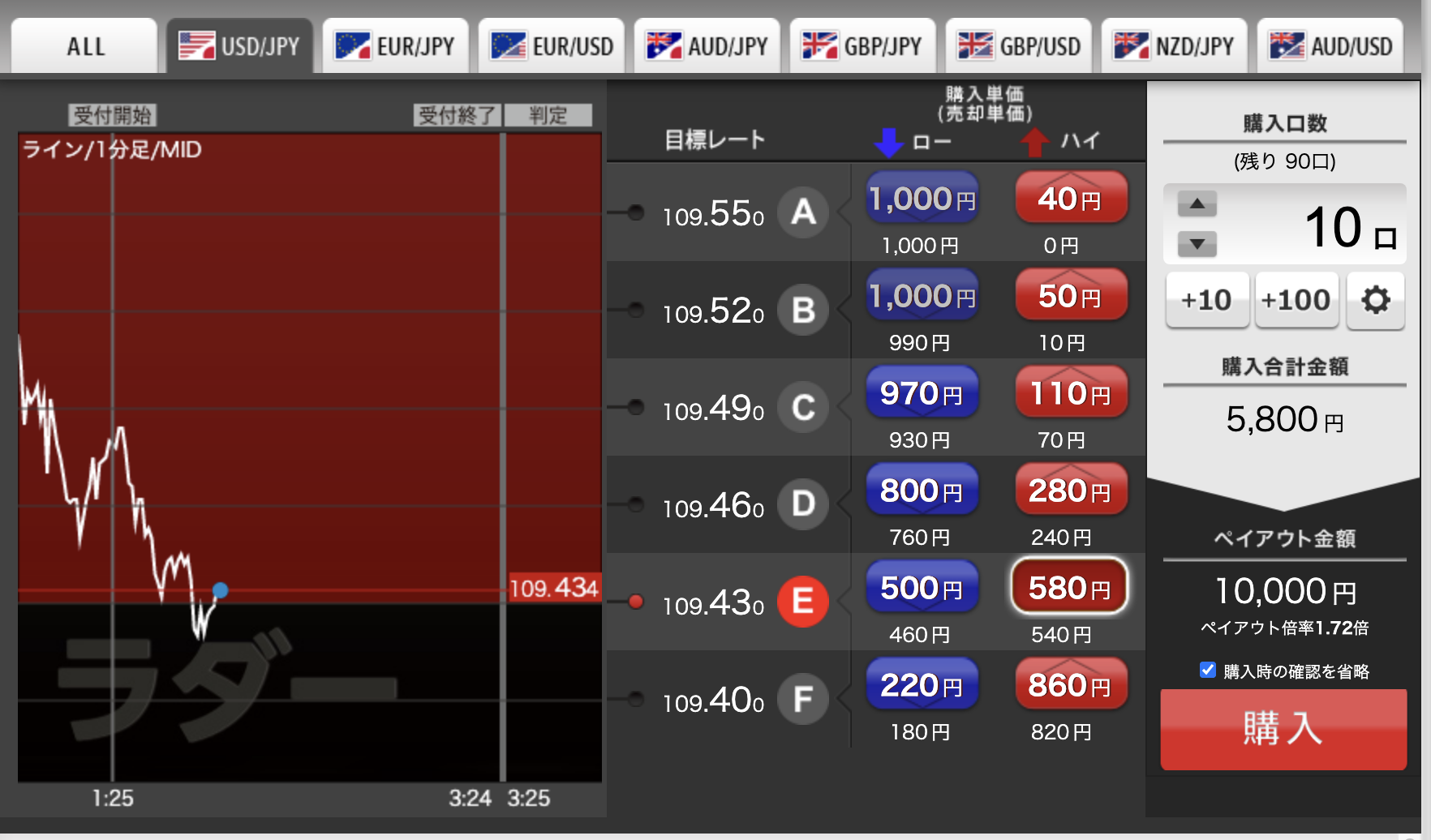
Task: Switch to the EUR/JPY tab
Action: click(395, 46)
